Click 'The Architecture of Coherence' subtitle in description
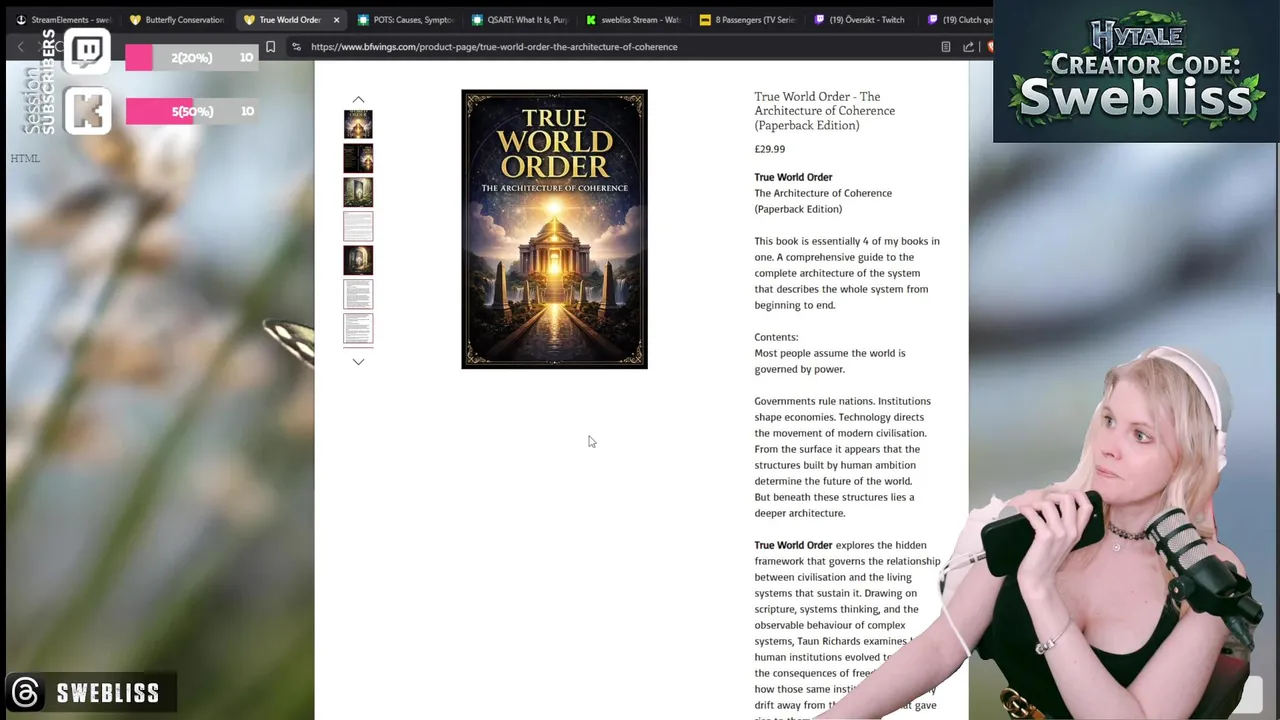 click(823, 193)
